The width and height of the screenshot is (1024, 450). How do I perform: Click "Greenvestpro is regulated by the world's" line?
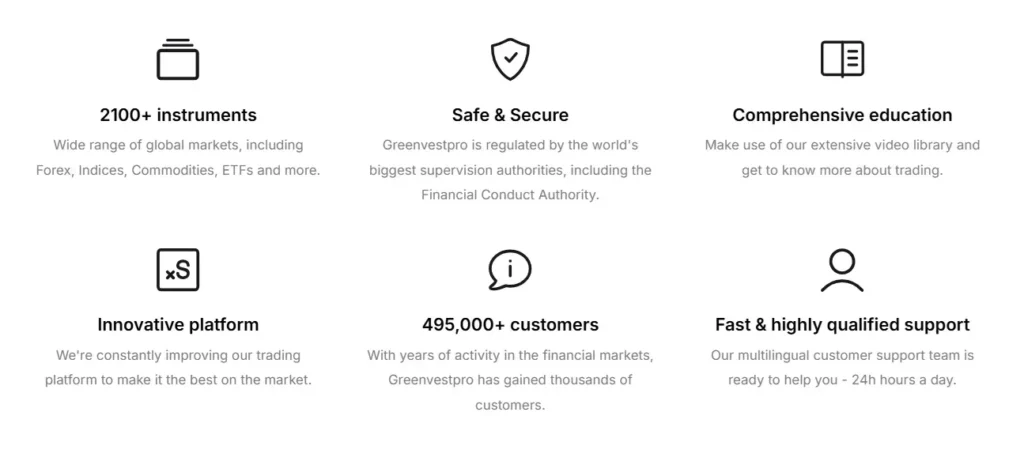coord(510,145)
